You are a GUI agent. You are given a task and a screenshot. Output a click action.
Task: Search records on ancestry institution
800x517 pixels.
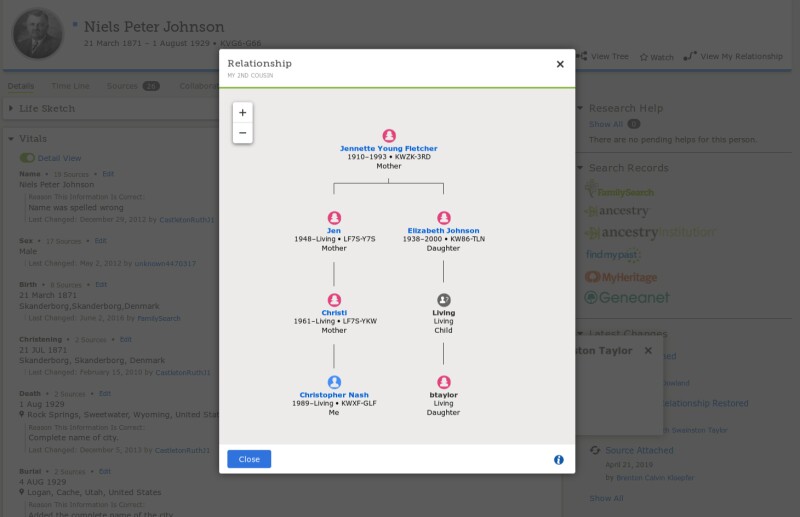(650, 233)
